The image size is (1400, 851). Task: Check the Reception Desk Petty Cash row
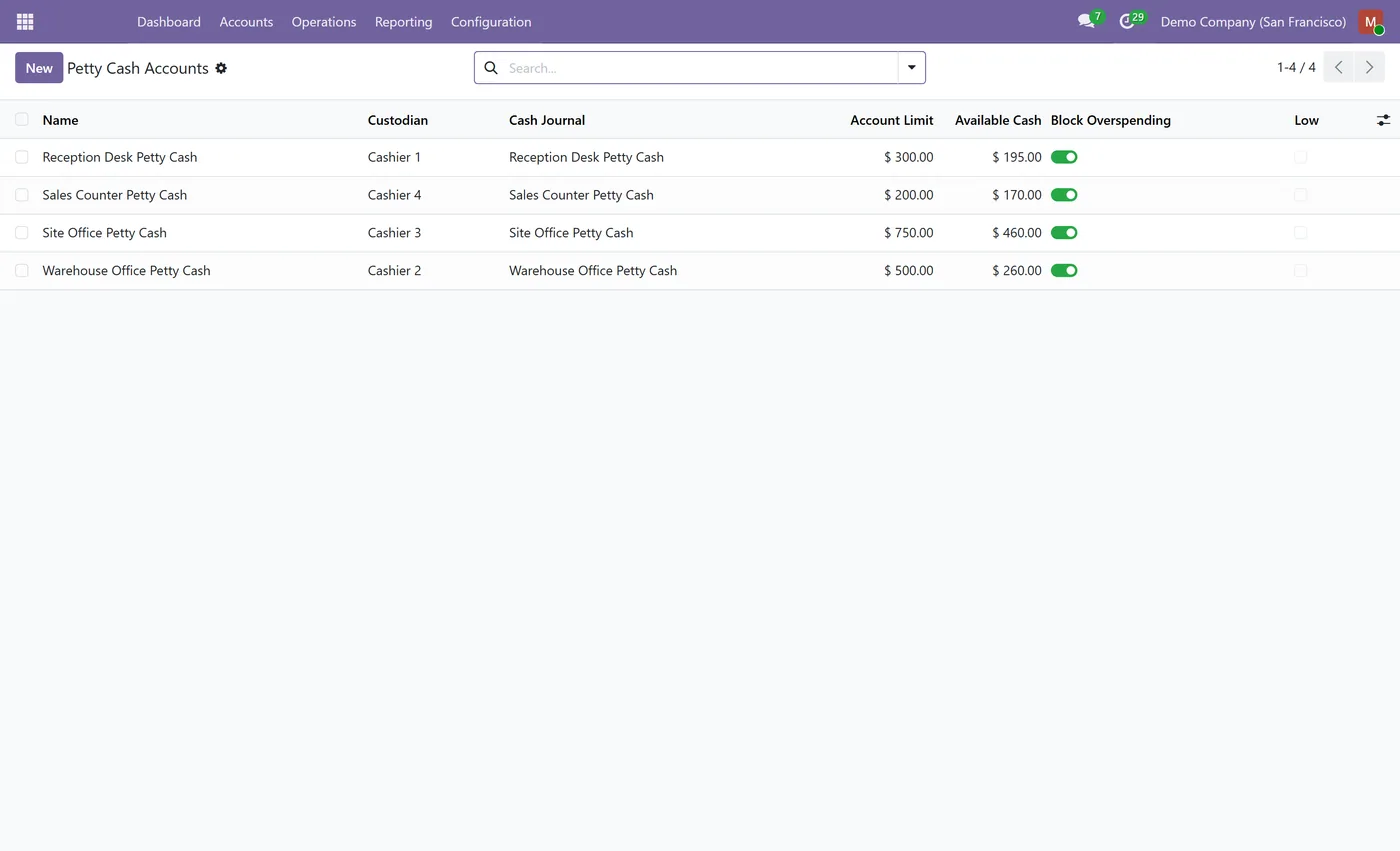(x=22, y=157)
